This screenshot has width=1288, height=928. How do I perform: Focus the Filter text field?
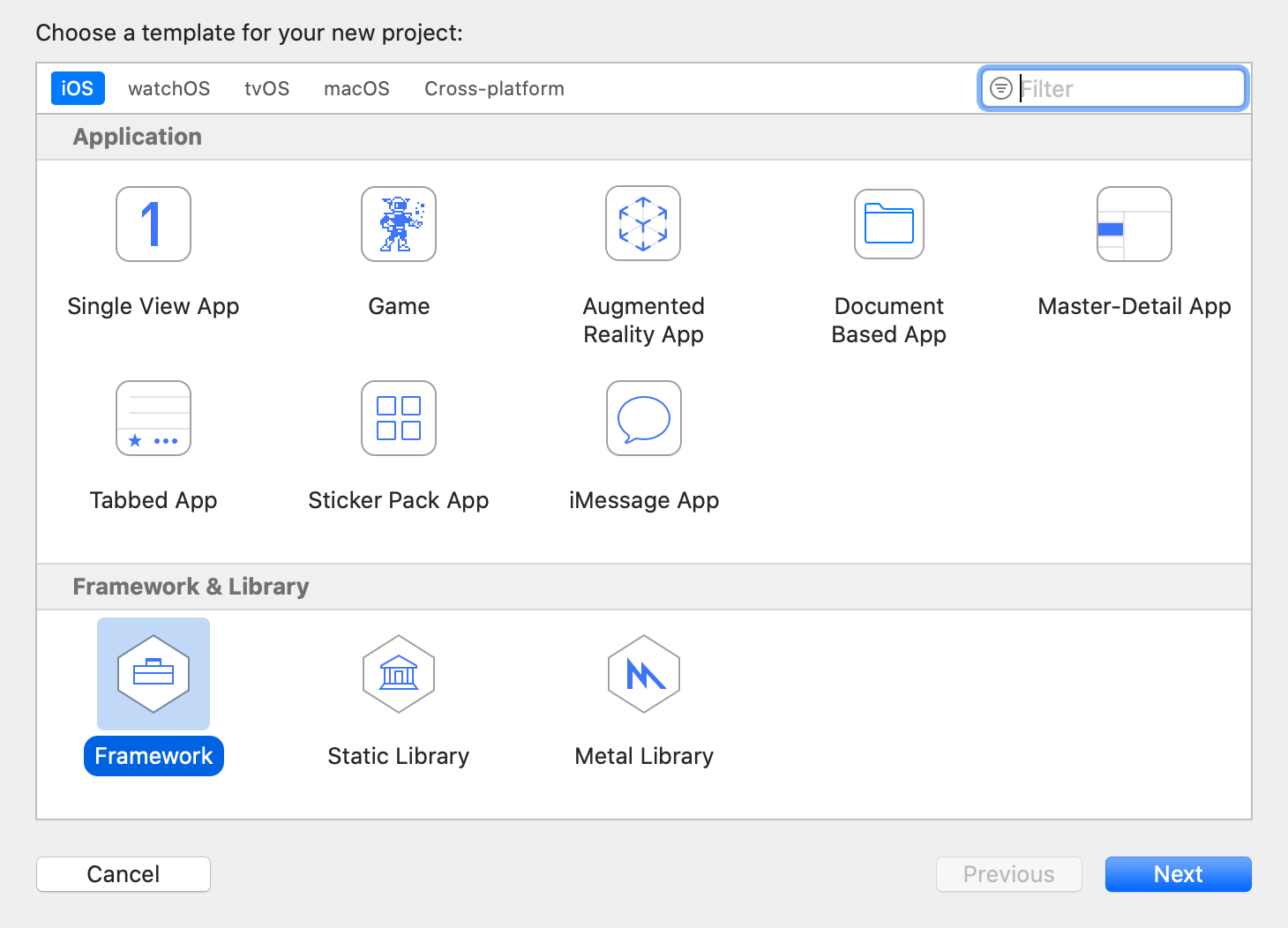click(1113, 88)
